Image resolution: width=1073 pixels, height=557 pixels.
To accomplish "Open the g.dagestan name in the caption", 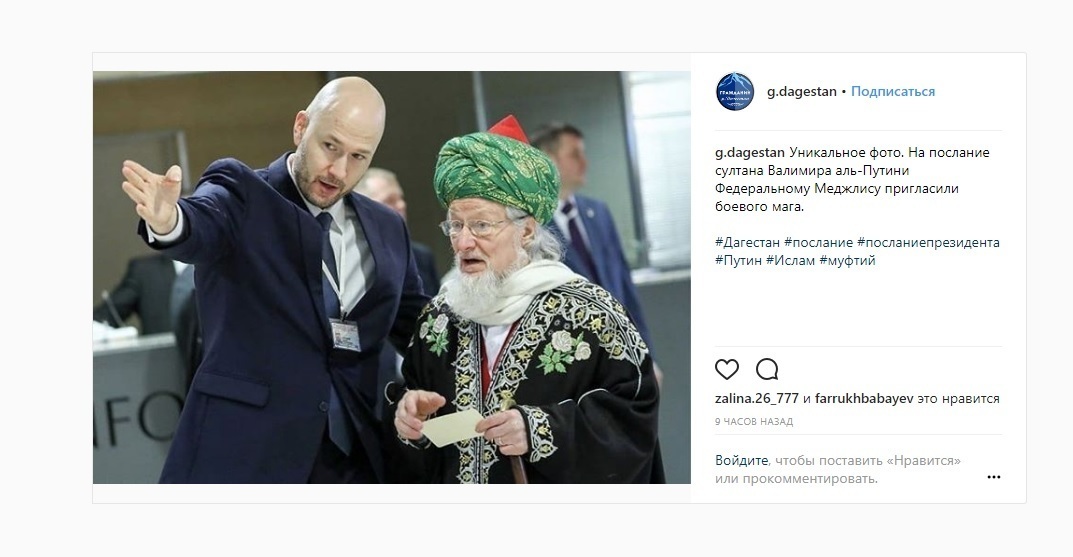I will pyautogui.click(x=750, y=153).
